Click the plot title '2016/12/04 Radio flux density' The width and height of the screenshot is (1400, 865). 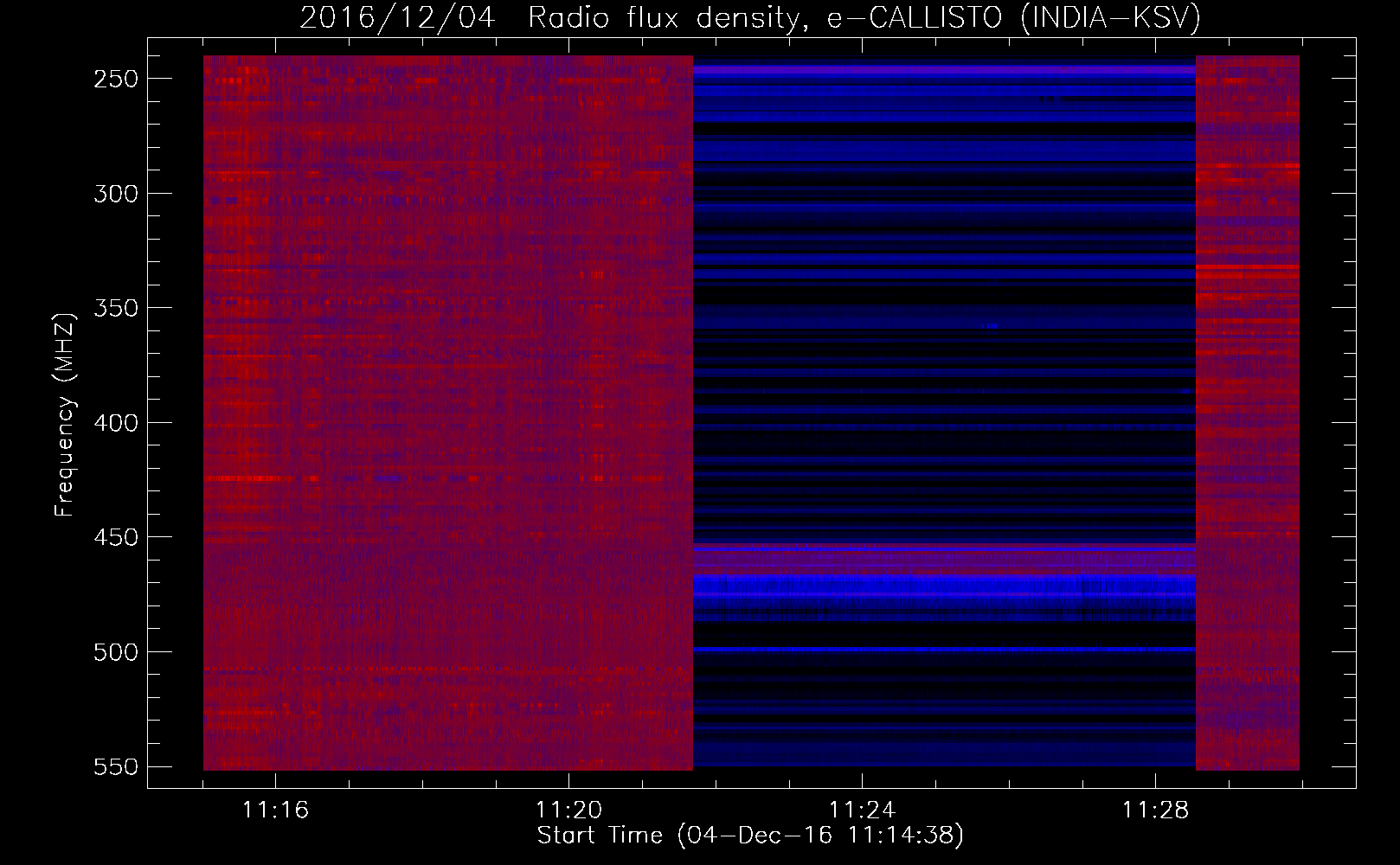750,17
